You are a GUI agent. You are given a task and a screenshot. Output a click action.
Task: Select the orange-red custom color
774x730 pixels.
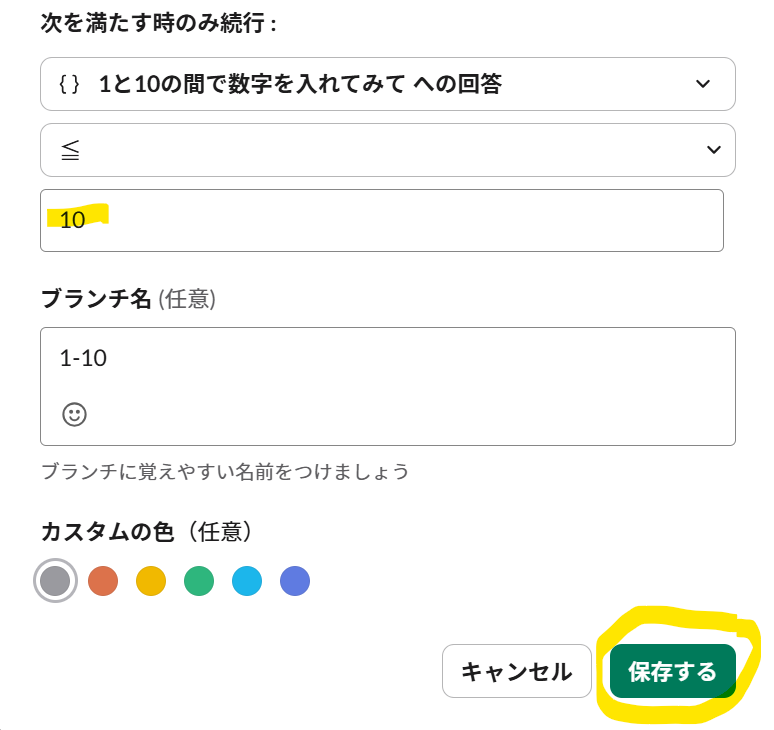point(103,581)
